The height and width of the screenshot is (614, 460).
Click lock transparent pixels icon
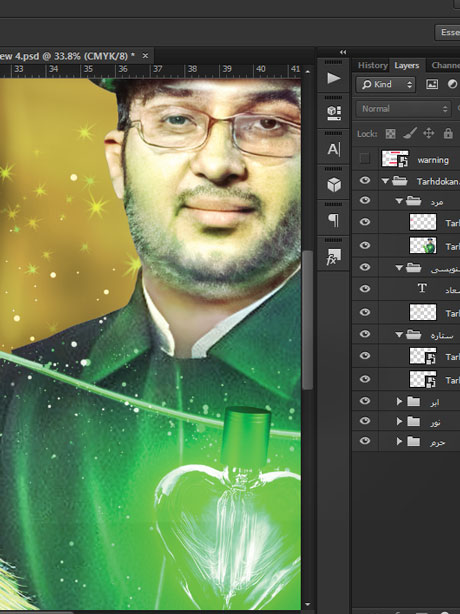click(390, 134)
